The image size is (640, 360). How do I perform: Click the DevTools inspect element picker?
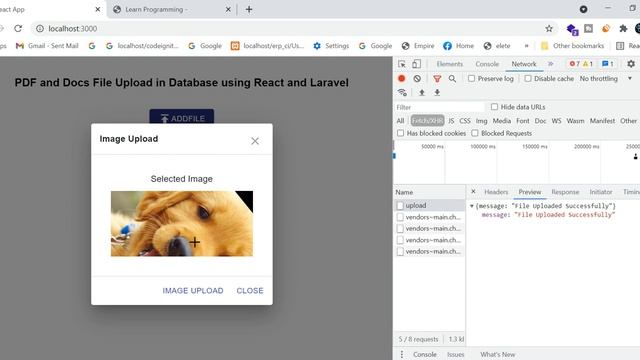[x=402, y=64]
